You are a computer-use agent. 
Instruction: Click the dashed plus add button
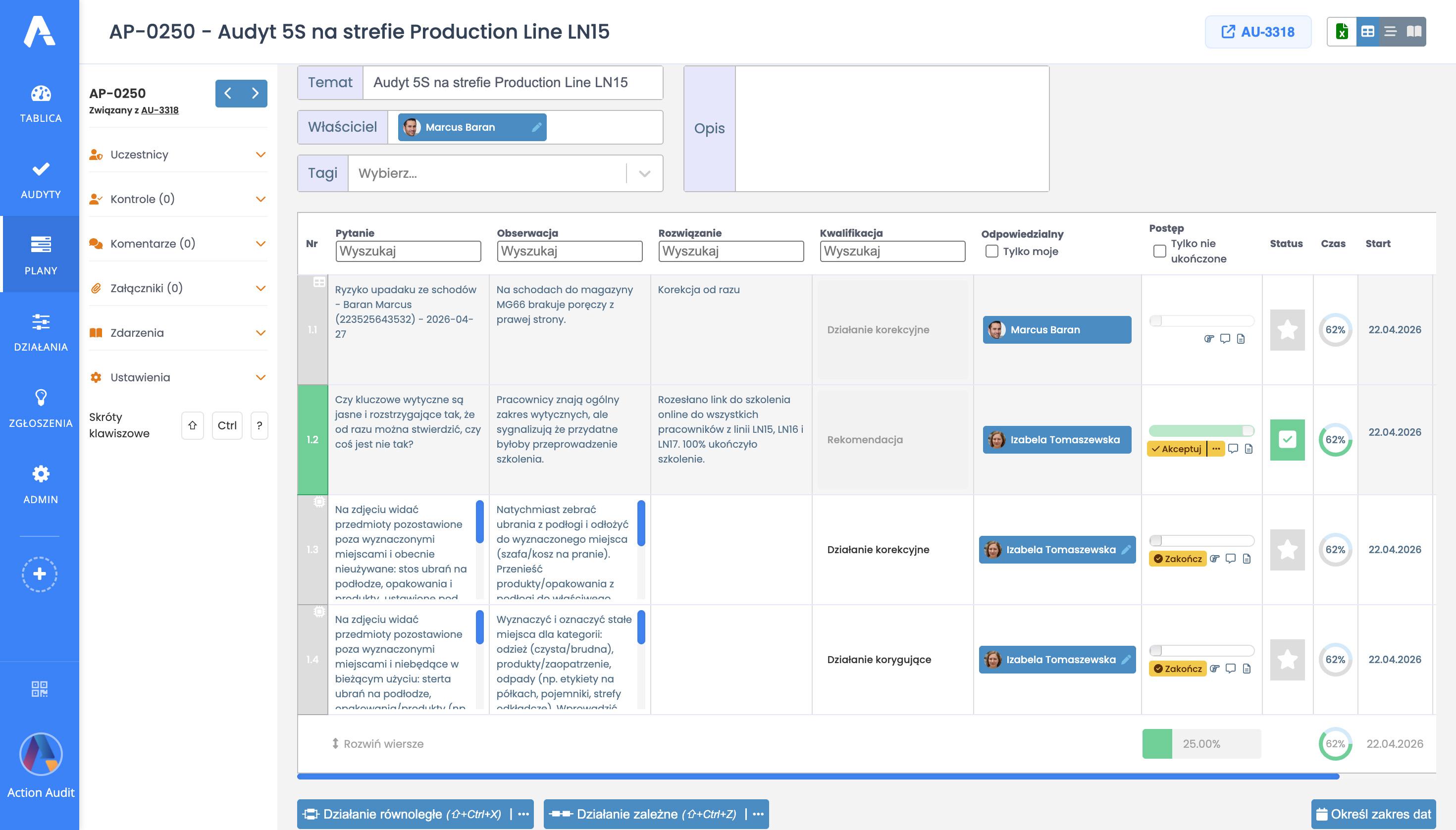(39, 574)
